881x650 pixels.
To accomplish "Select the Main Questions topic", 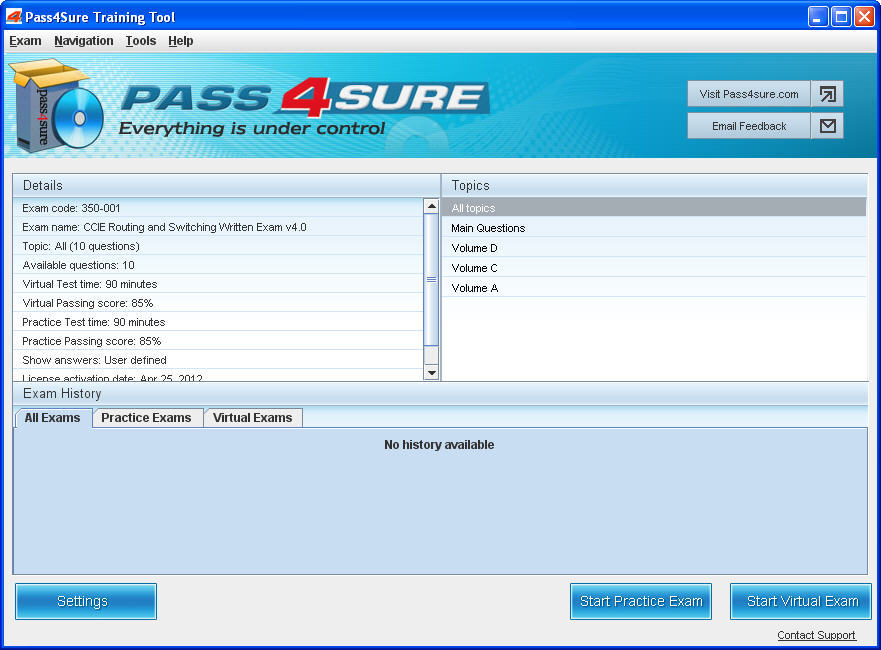I will click(653, 228).
